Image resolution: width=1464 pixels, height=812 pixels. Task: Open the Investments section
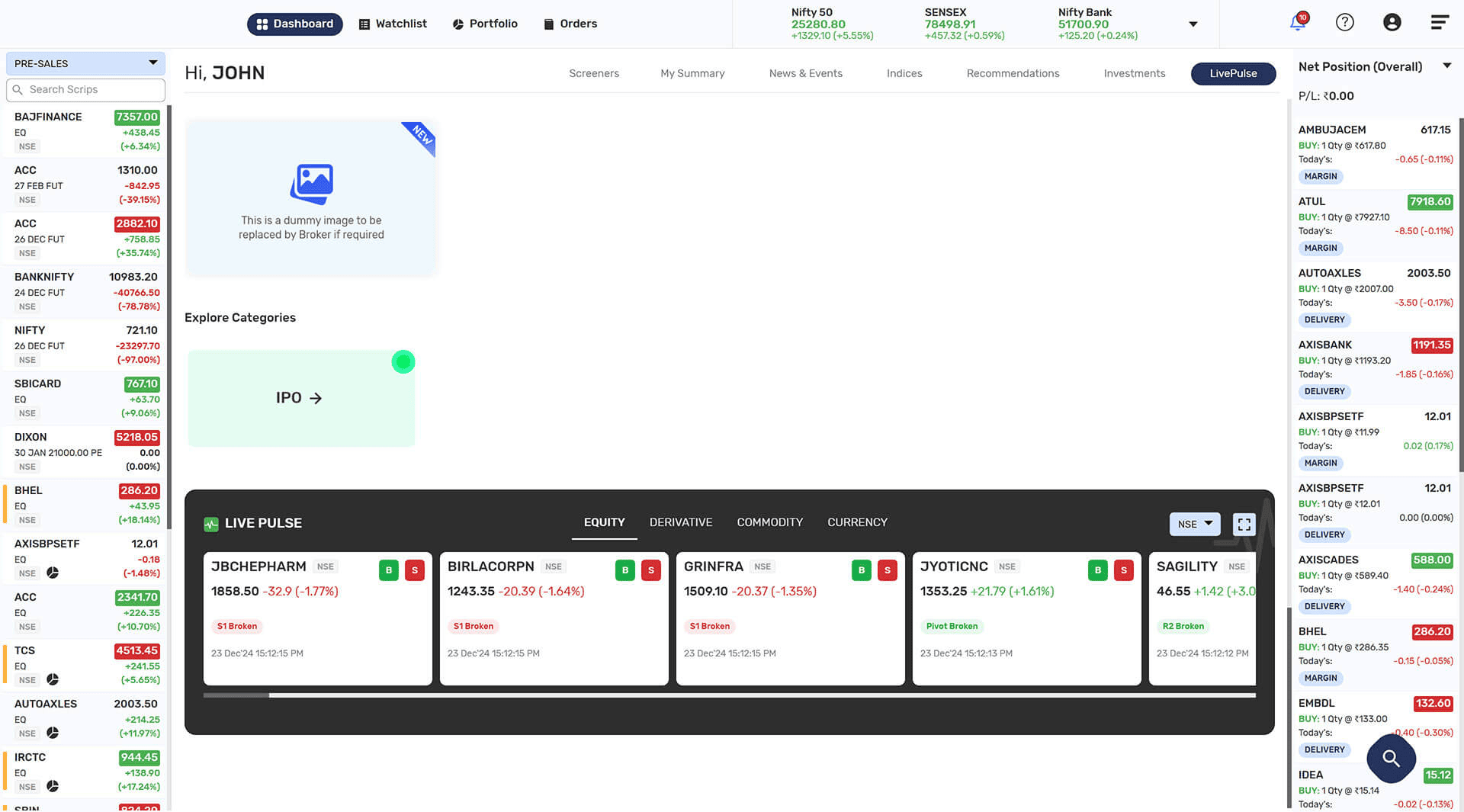click(x=1135, y=73)
